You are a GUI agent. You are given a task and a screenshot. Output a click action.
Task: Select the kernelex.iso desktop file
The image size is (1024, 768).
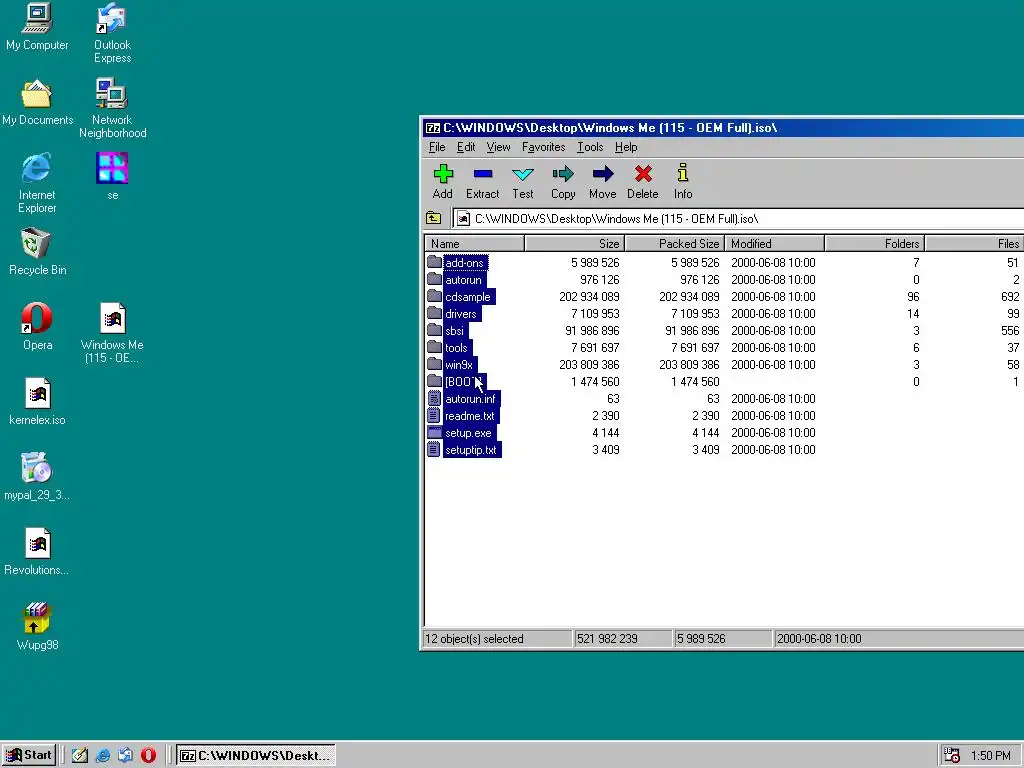coord(37,402)
